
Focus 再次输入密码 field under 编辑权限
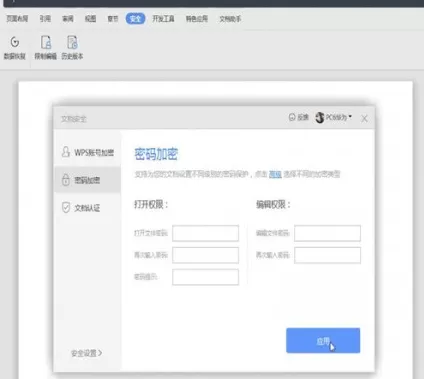(327, 255)
